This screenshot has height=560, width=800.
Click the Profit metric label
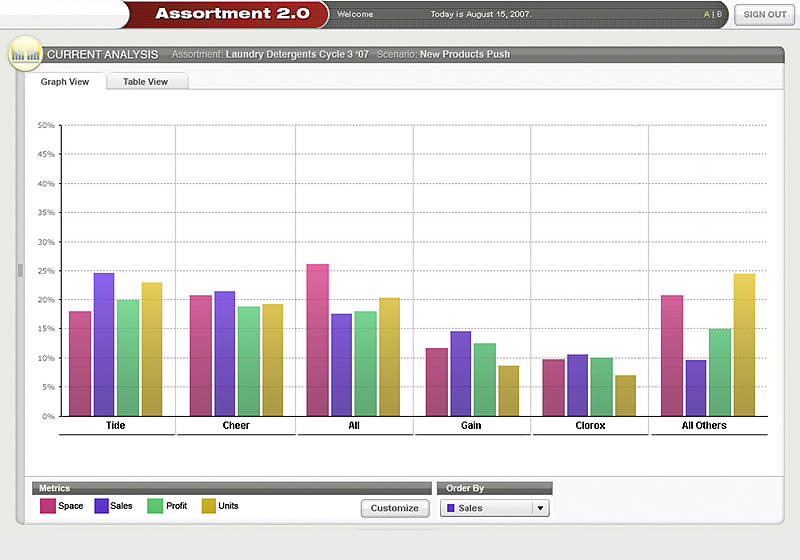(177, 506)
